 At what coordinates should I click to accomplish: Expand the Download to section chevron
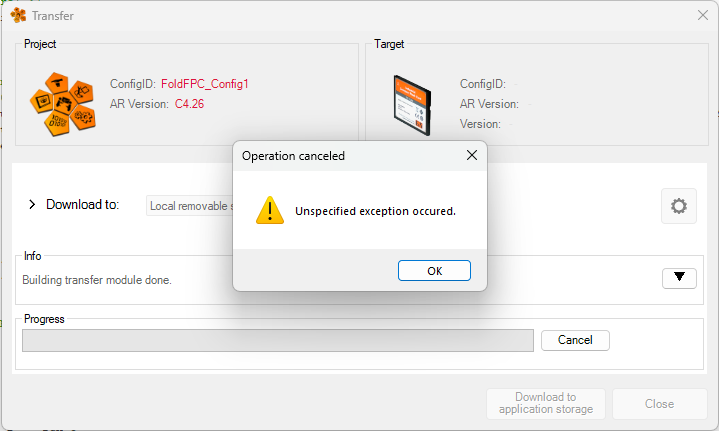coord(32,204)
